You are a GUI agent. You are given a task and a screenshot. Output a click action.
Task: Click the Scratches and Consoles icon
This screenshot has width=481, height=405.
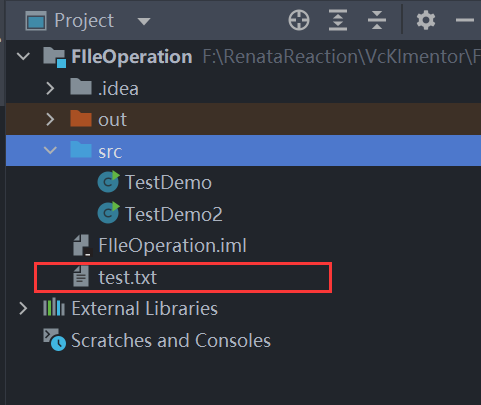tap(54, 339)
